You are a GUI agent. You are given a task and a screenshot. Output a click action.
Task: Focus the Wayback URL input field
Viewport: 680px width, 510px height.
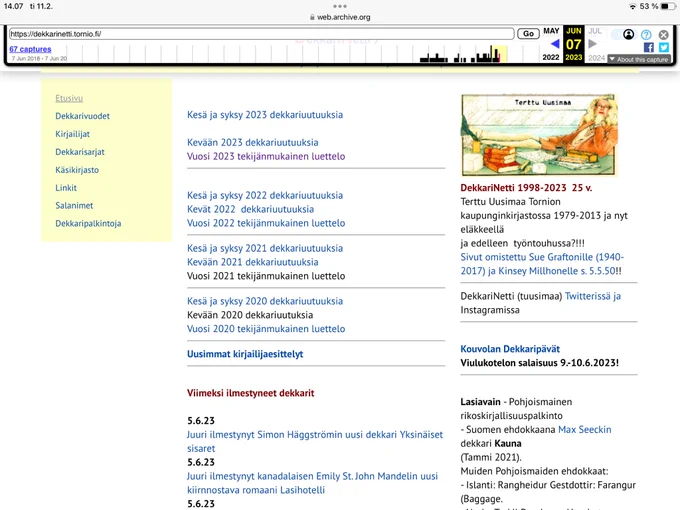262,34
